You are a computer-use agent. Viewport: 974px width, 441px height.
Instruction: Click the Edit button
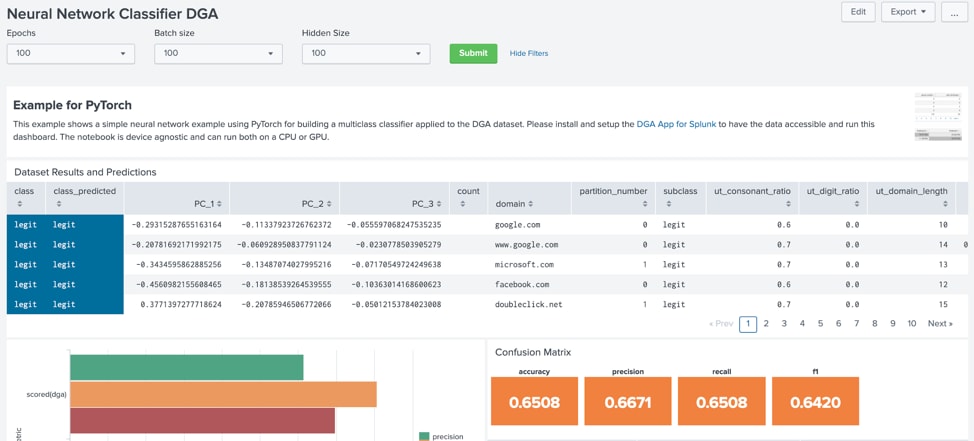858,12
